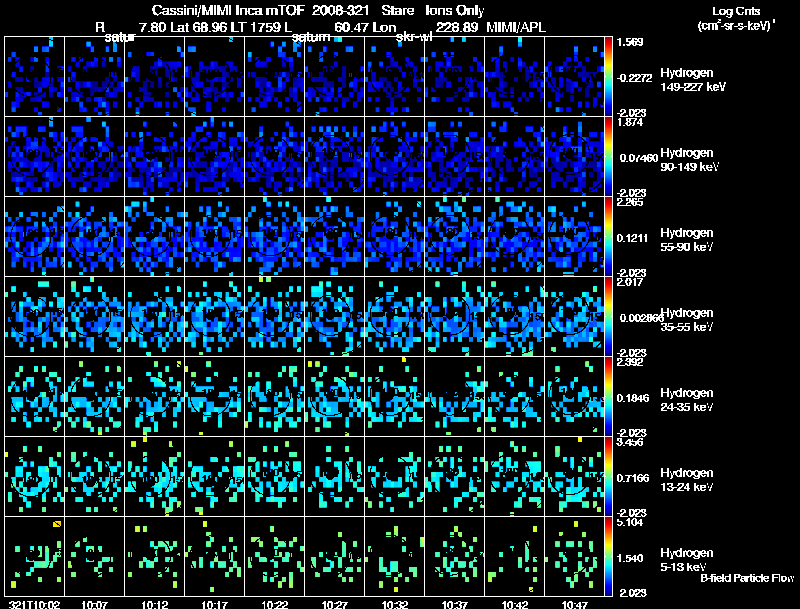Screen dimensions: 800x609
Task: Click the '0.002866' colorbar midpoint value
Action: tap(640, 318)
